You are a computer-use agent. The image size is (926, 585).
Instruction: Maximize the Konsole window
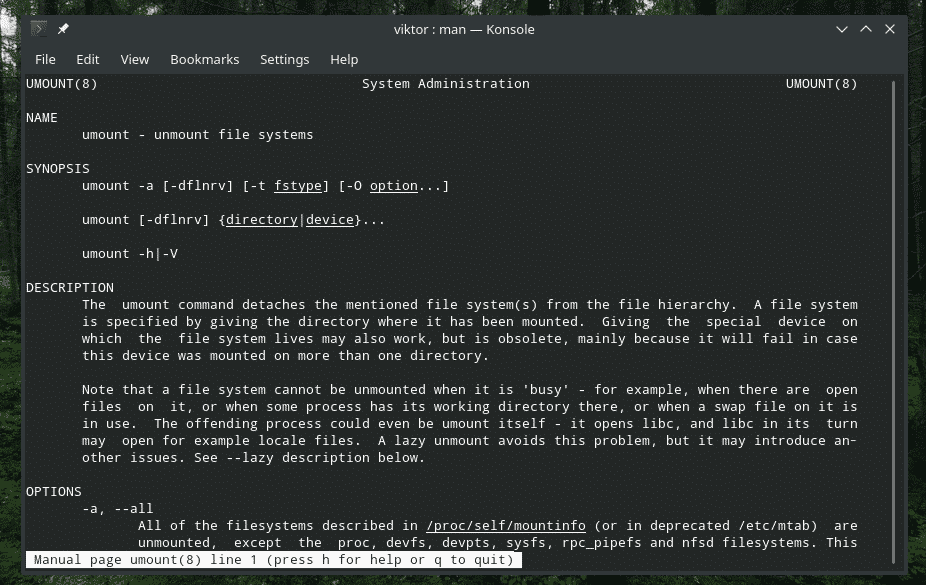pyautogui.click(x=866, y=29)
